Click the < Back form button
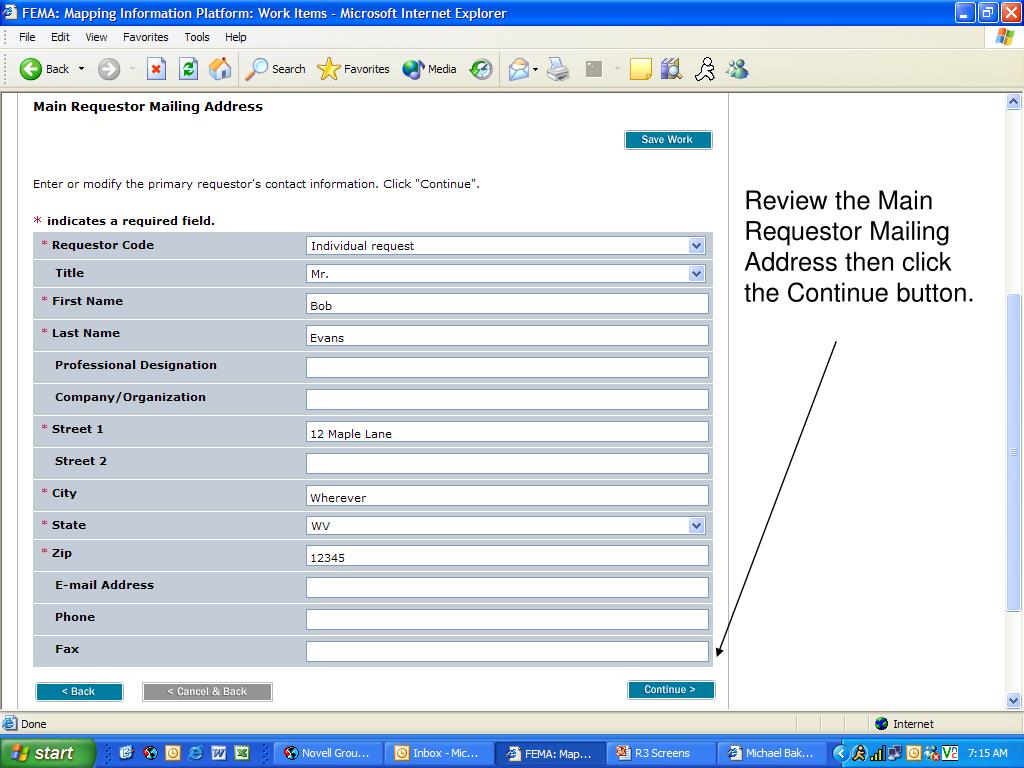The height and width of the screenshot is (768, 1024). 79,692
